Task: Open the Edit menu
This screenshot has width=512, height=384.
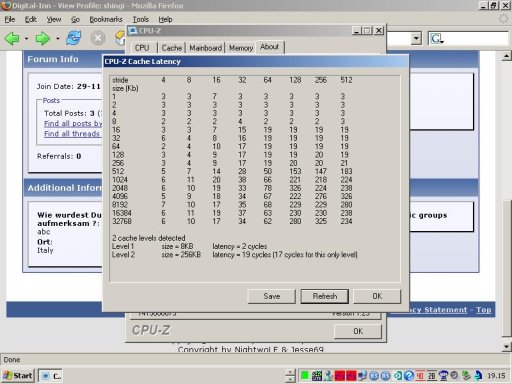Action: (x=31, y=19)
